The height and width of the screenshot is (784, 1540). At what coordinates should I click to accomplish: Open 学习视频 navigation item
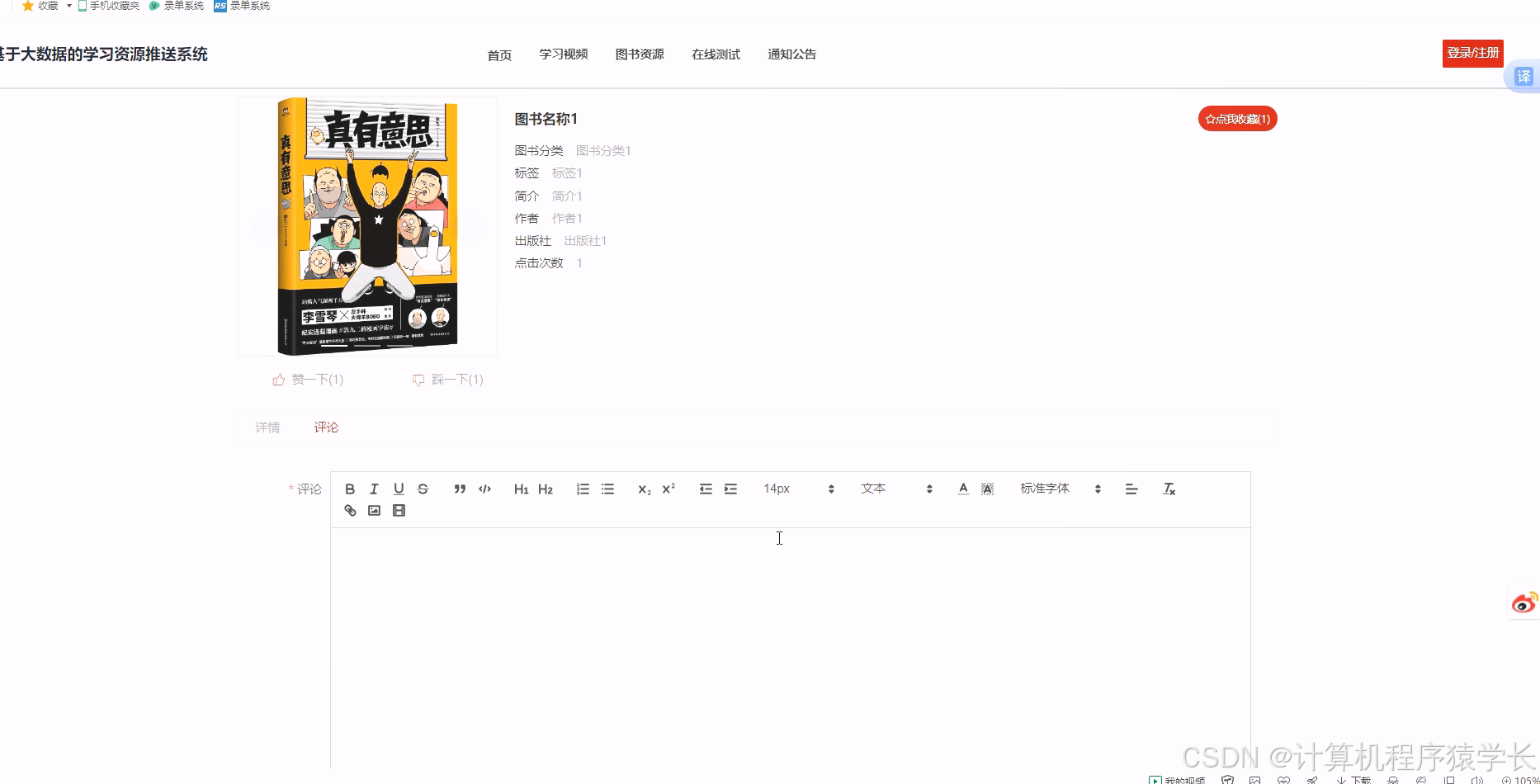click(x=564, y=54)
